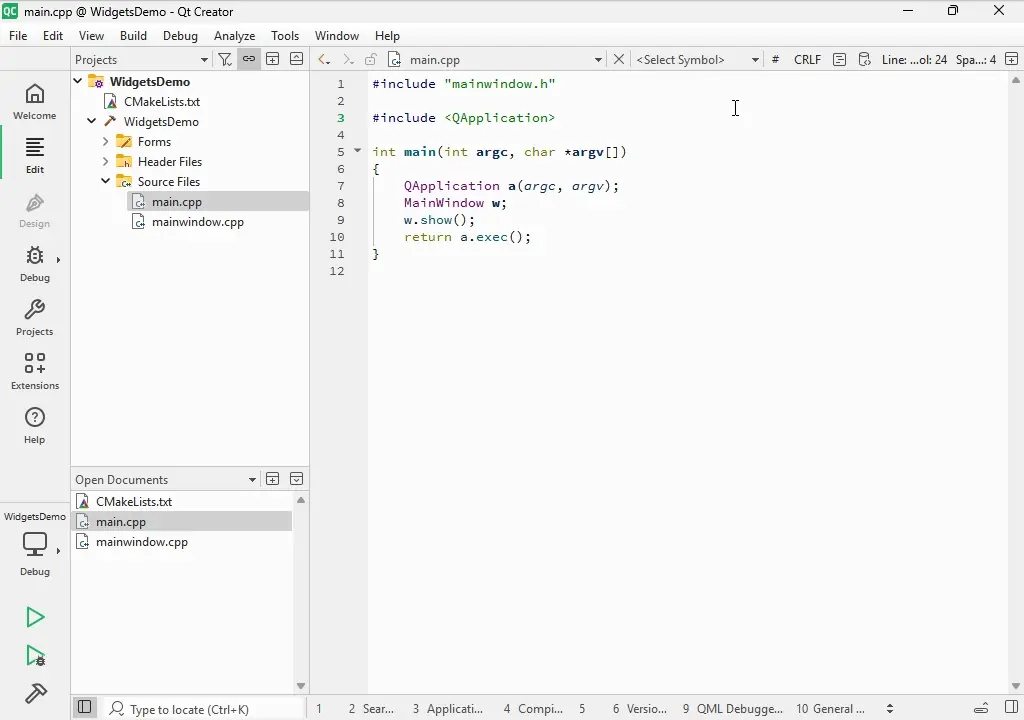Click the filter tree icon in Projects panel

tap(225, 60)
